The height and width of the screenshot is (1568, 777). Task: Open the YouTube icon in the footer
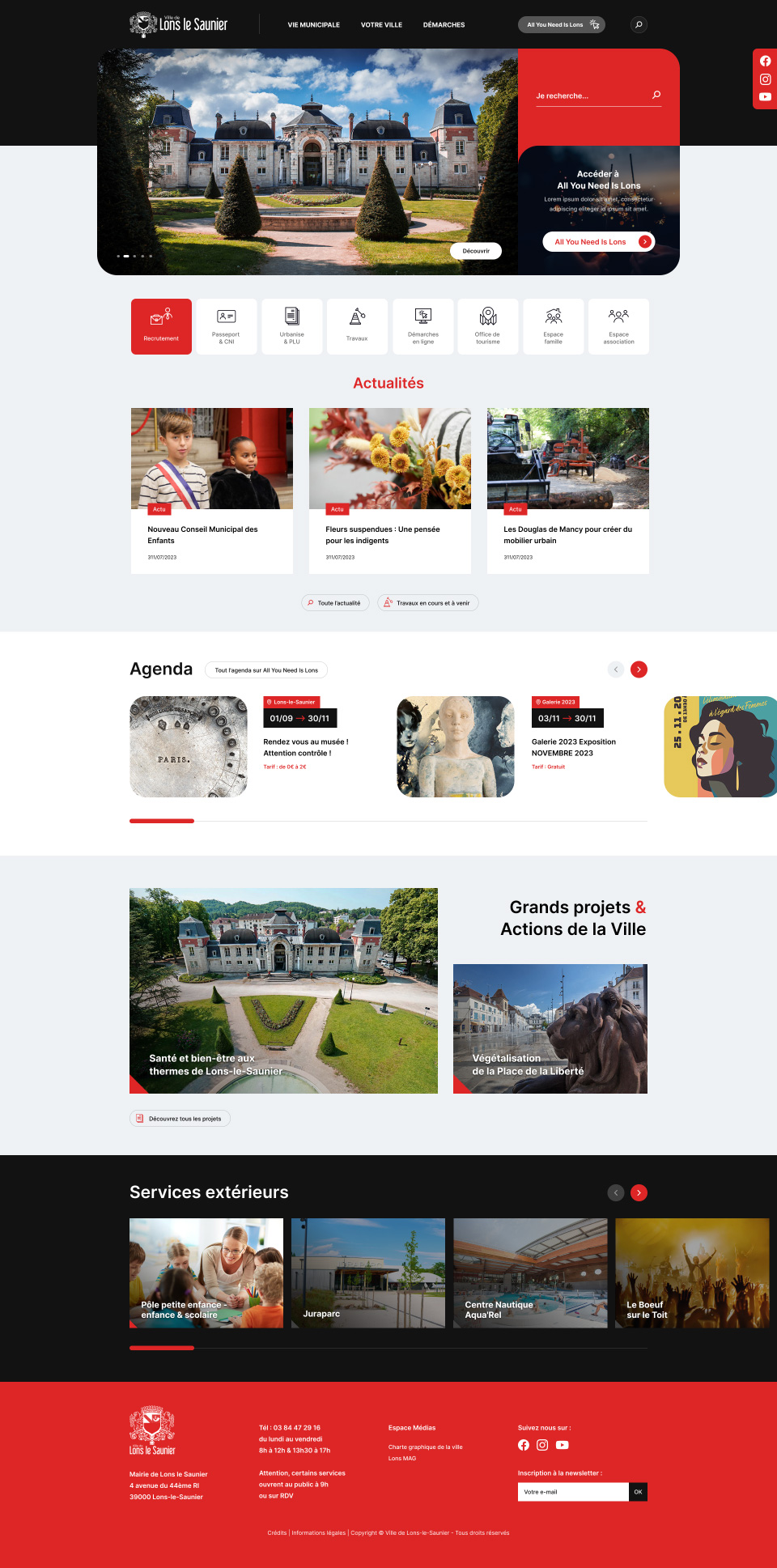[x=562, y=1445]
